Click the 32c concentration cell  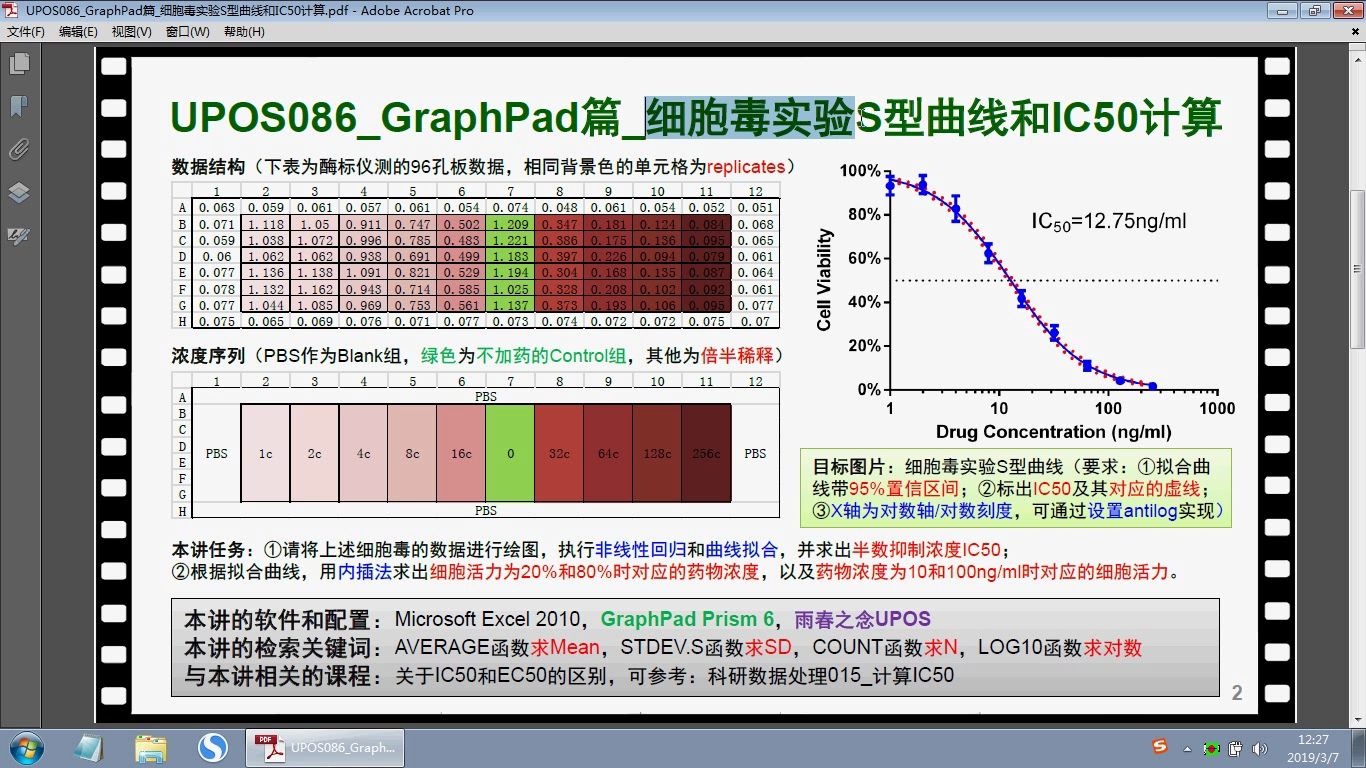coord(560,453)
